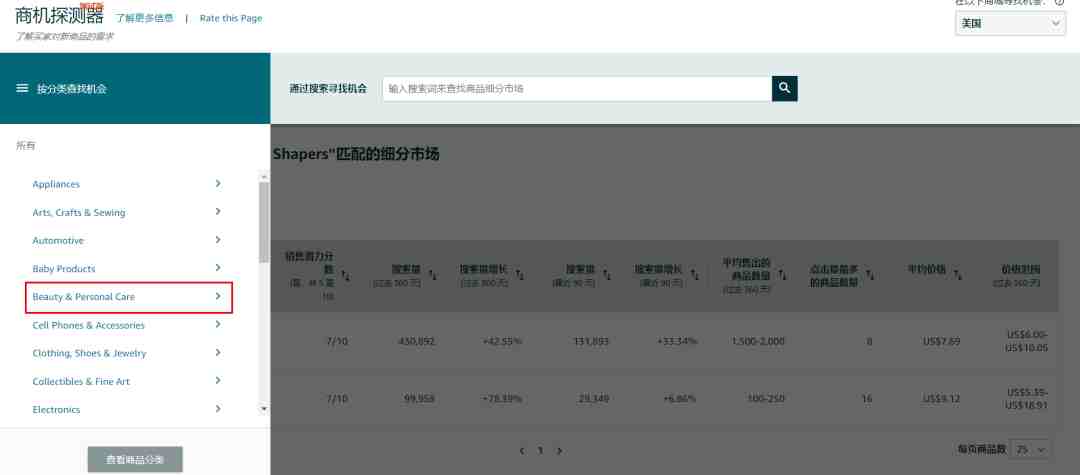
Task: Click the US$5.35-US$18.91 price range cell
Action: pyautogui.click(x=1027, y=399)
